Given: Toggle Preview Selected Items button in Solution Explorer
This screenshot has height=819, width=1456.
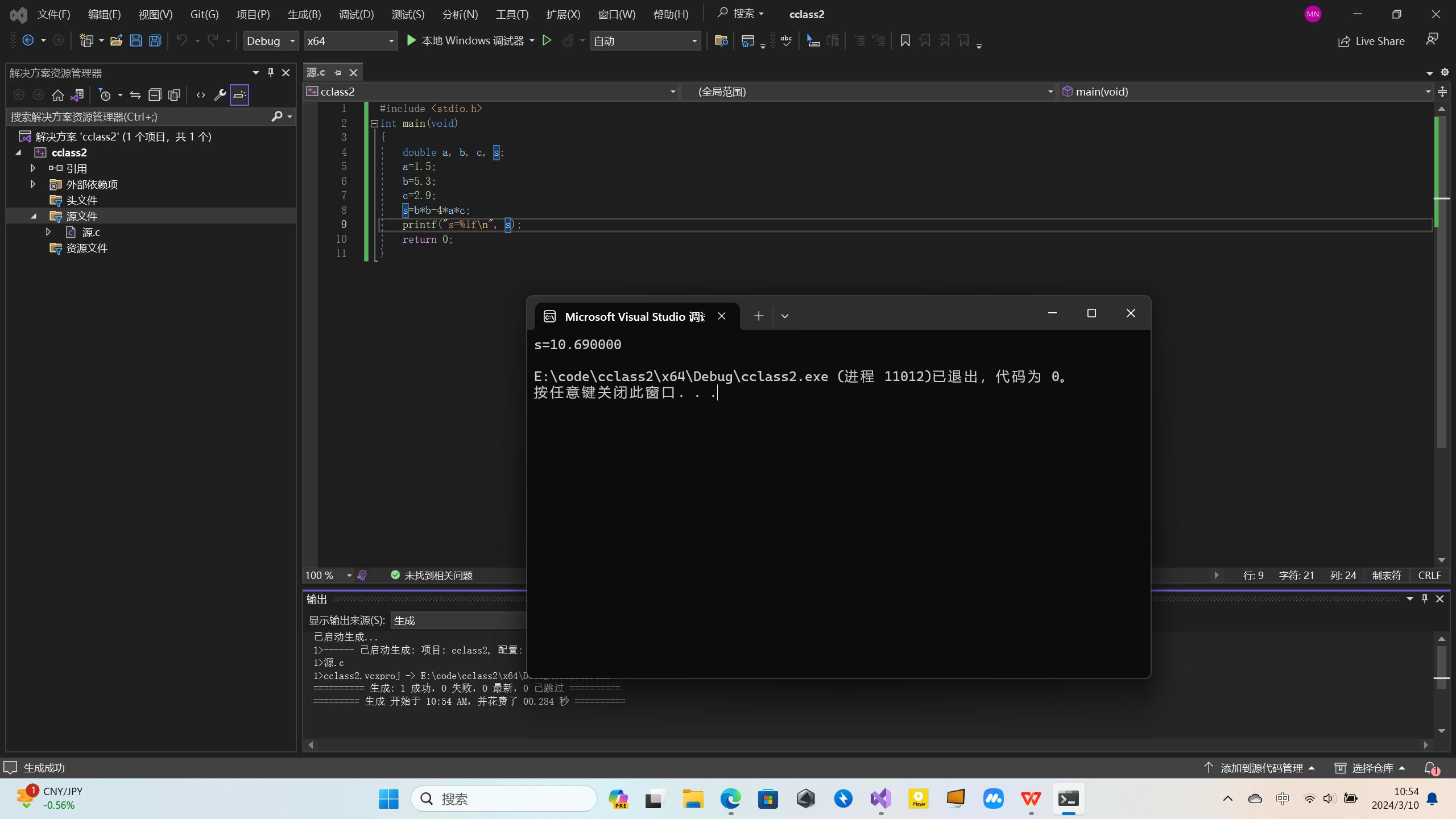Looking at the screenshot, I should tap(239, 95).
